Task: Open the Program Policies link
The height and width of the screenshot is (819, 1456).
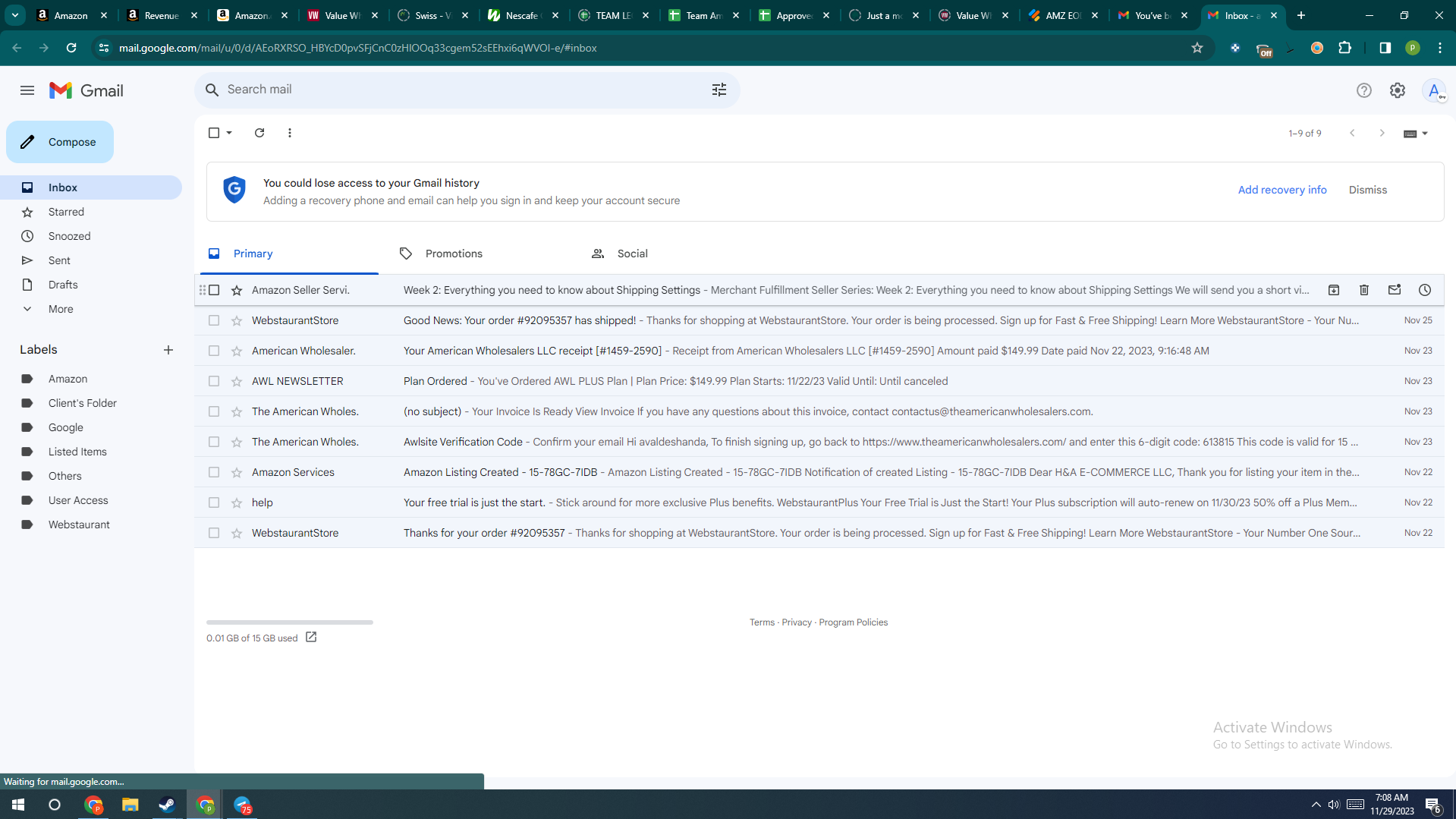Action: 853,622
